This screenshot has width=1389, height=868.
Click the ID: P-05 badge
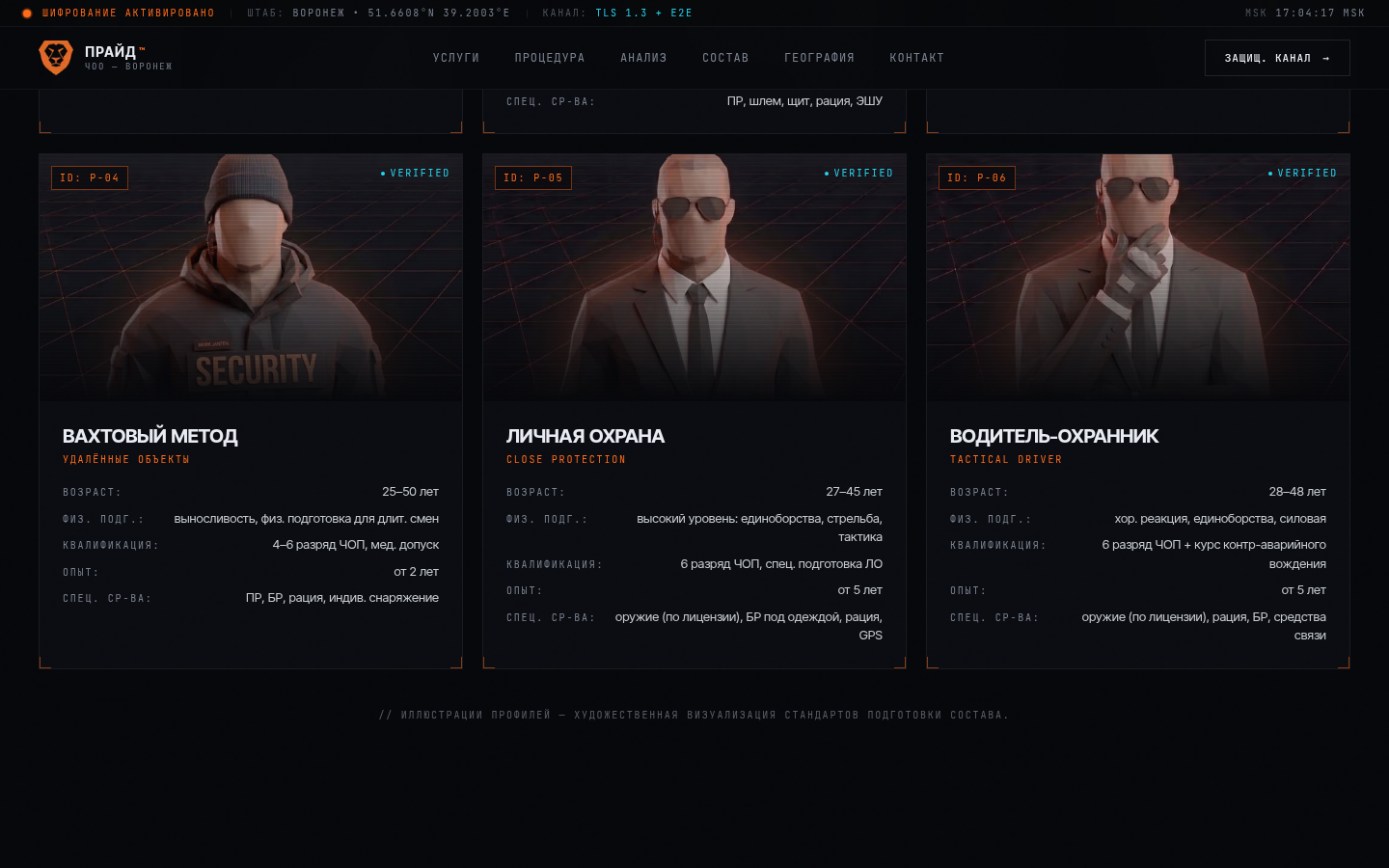(x=533, y=177)
